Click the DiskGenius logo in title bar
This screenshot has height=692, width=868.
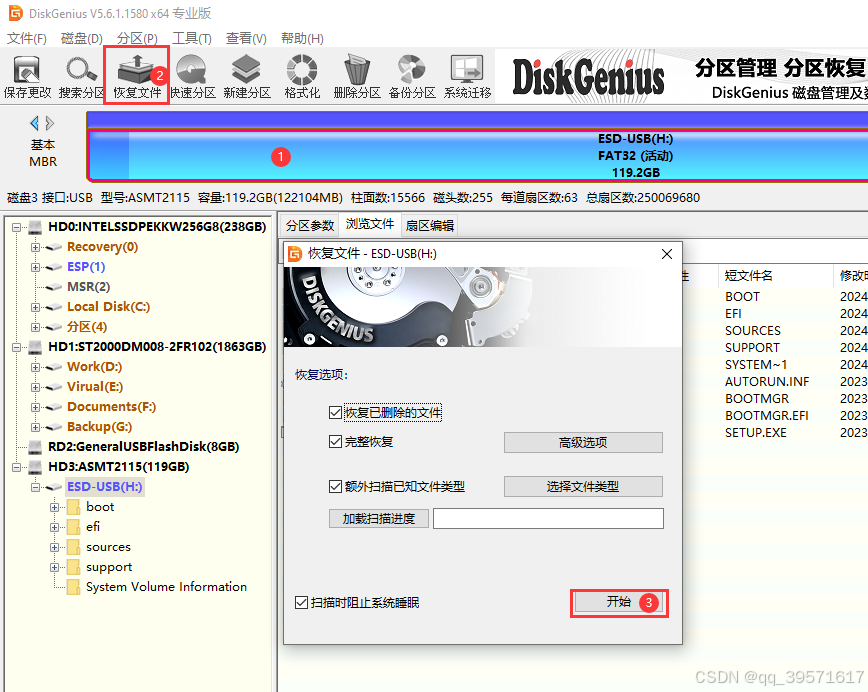click(x=16, y=13)
